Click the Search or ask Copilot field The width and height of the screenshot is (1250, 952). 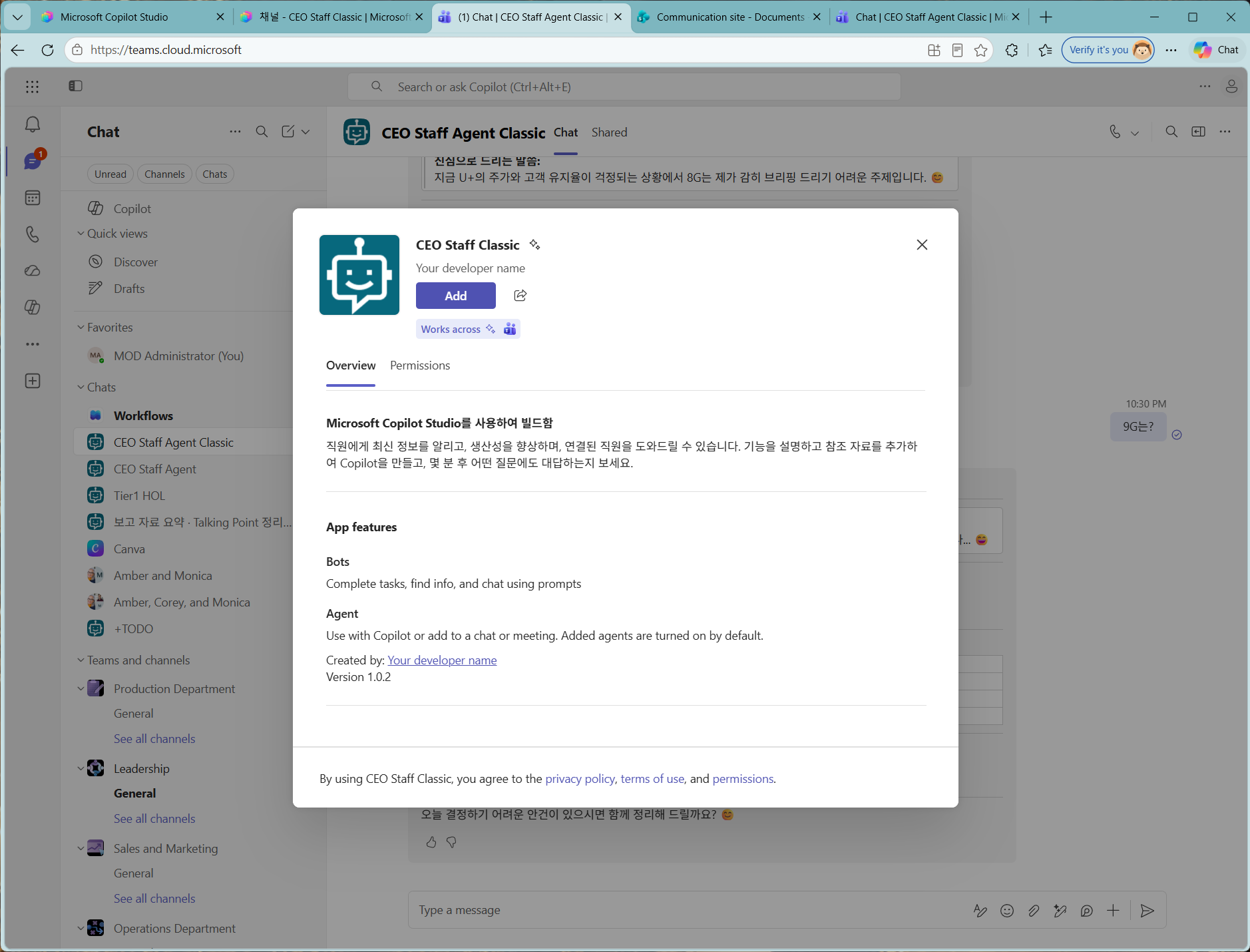(624, 87)
